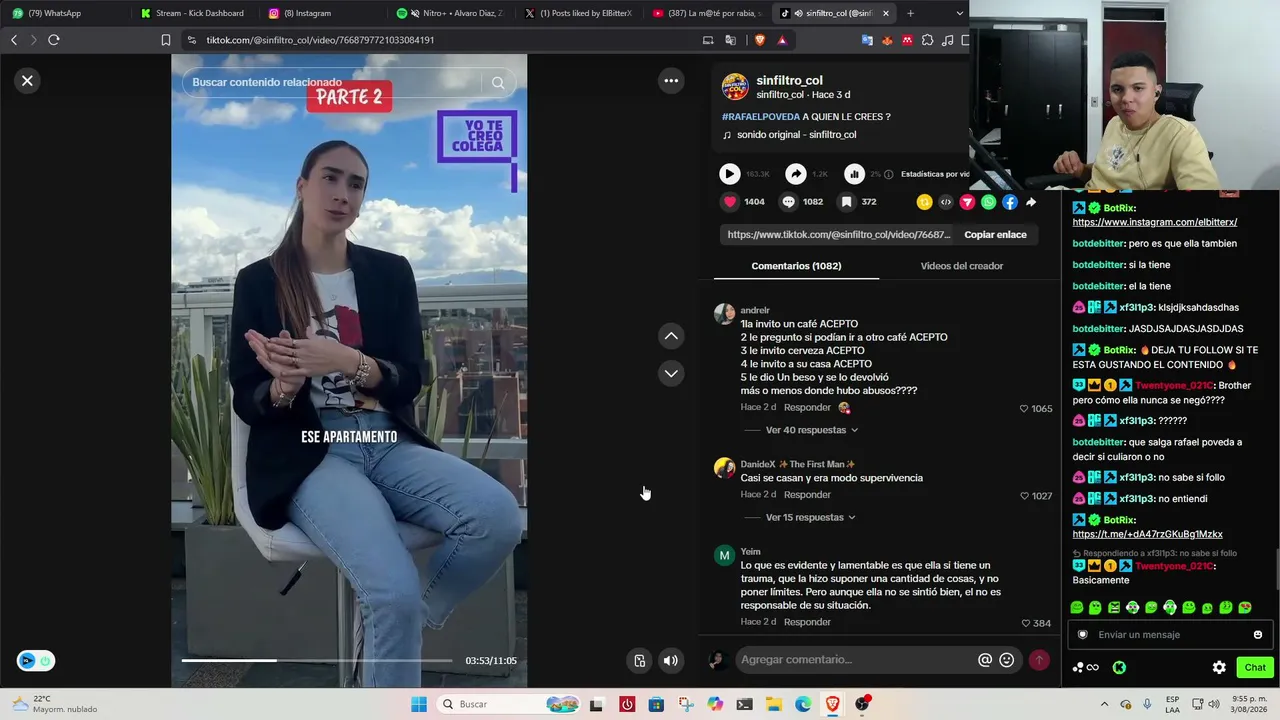Go to the previous video with up arrow
The width and height of the screenshot is (1280, 720).
pyautogui.click(x=671, y=336)
